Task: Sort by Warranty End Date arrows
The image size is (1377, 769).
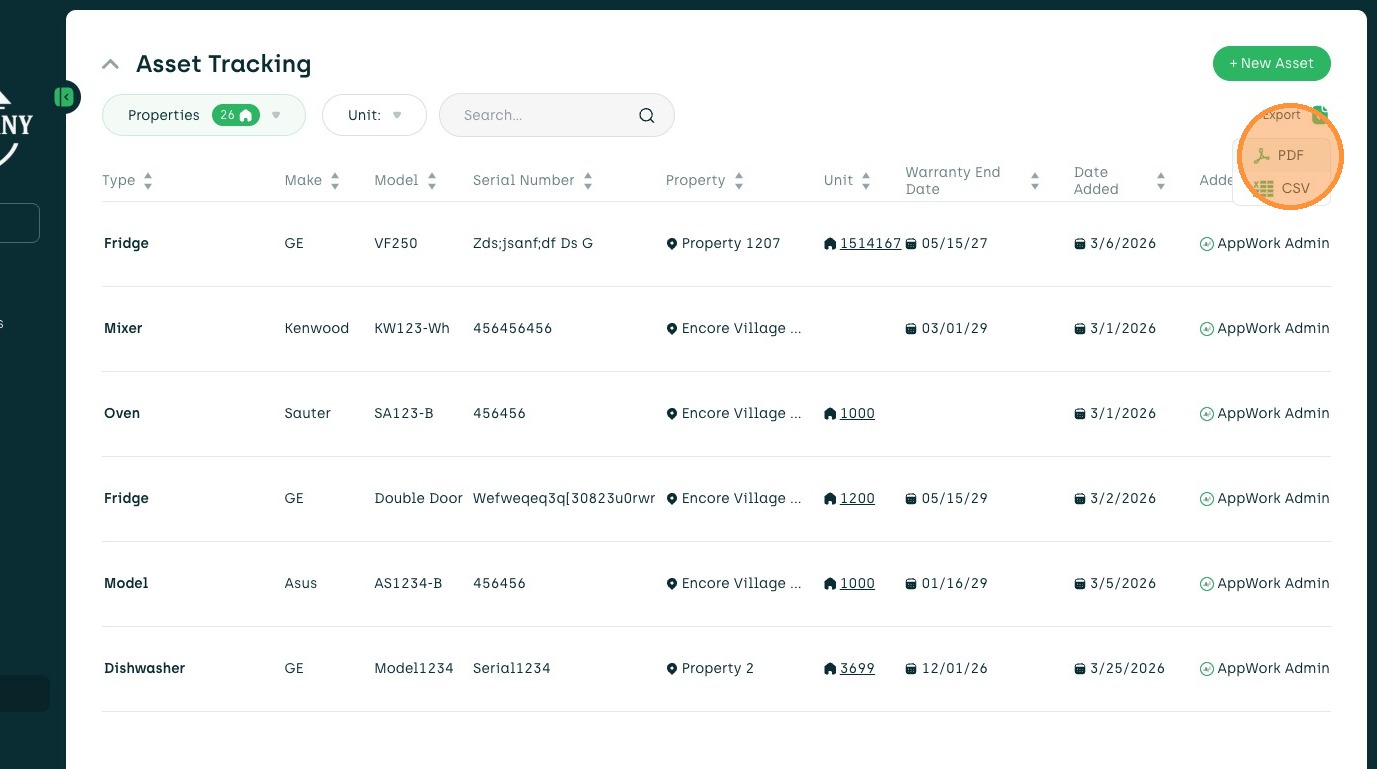Action: [x=1035, y=181]
